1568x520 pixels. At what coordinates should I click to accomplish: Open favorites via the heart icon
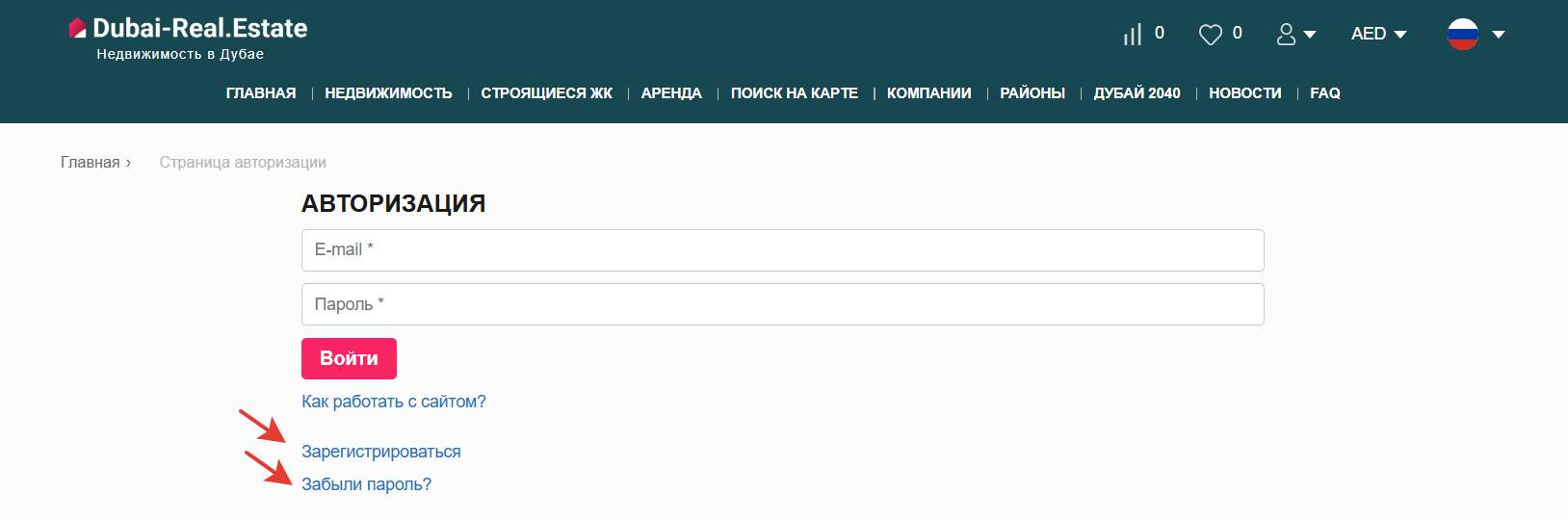(1210, 35)
